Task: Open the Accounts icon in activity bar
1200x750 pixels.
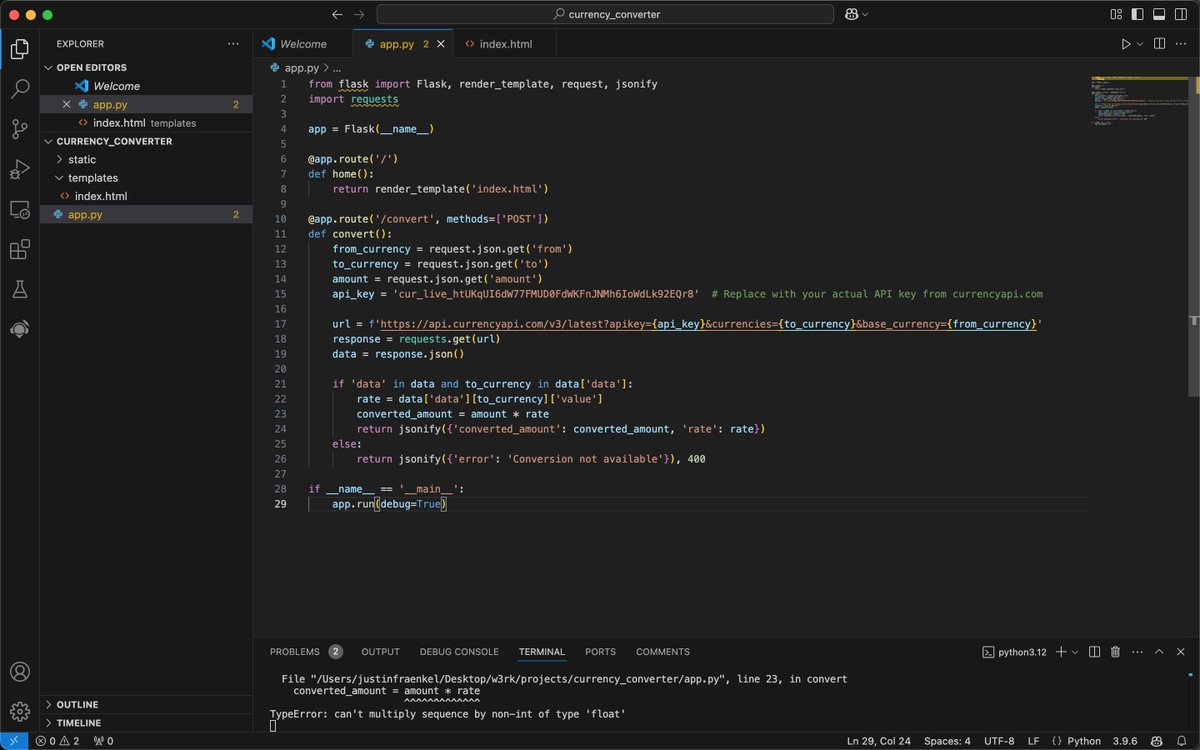Action: click(19, 672)
